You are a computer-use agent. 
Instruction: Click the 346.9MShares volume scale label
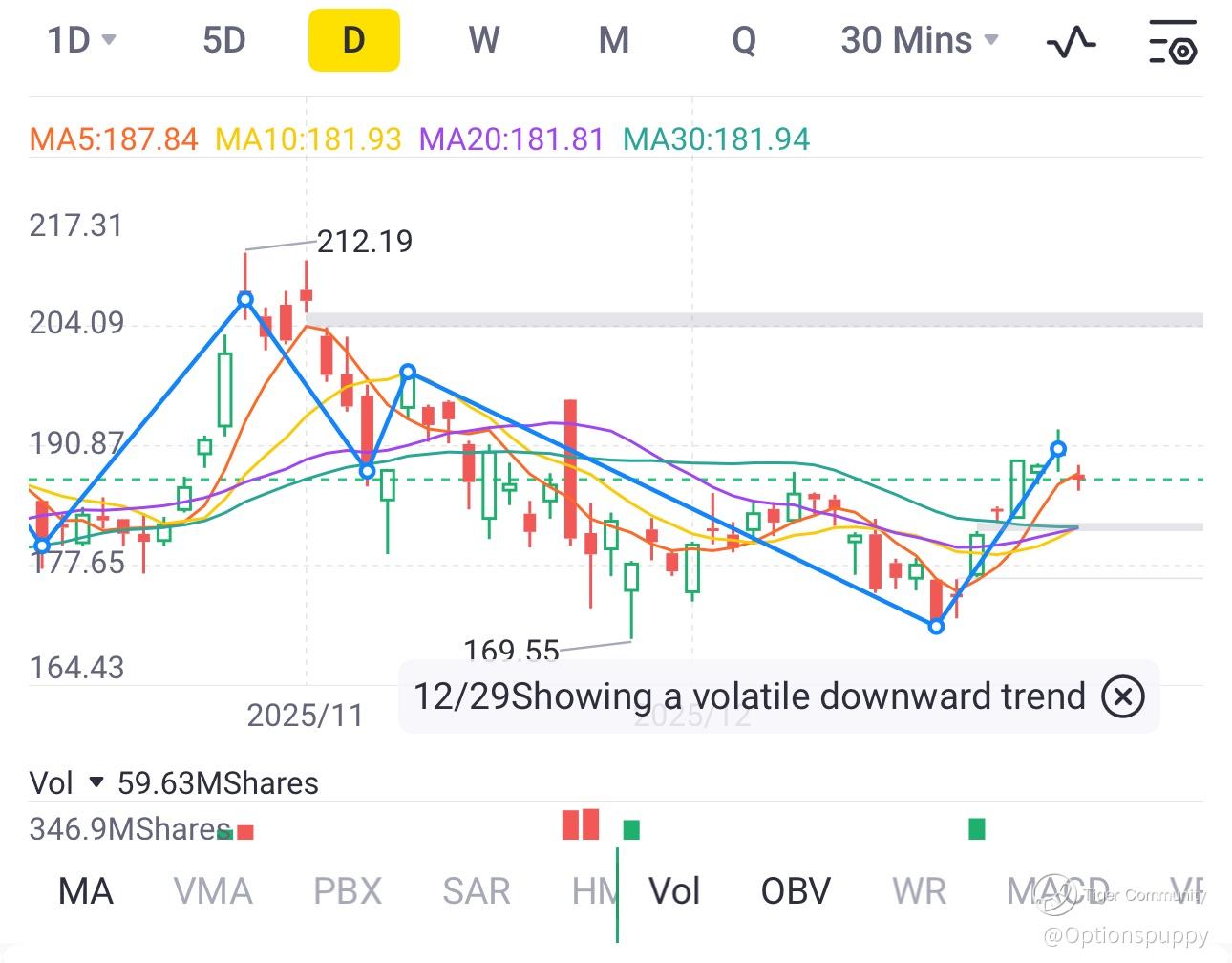point(131,828)
